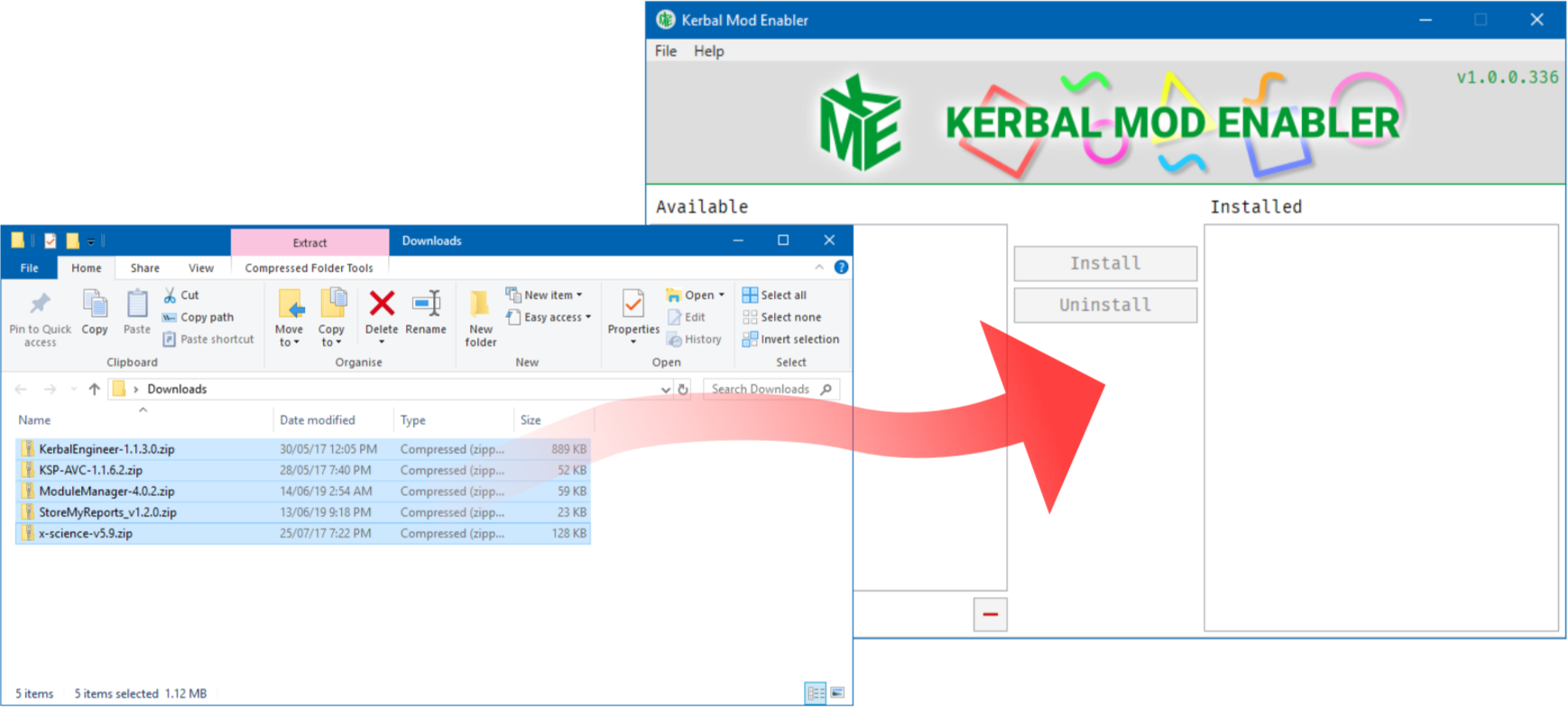Open the Compressed Folder Tools tab
This screenshot has width=1568, height=707.
pos(309,268)
